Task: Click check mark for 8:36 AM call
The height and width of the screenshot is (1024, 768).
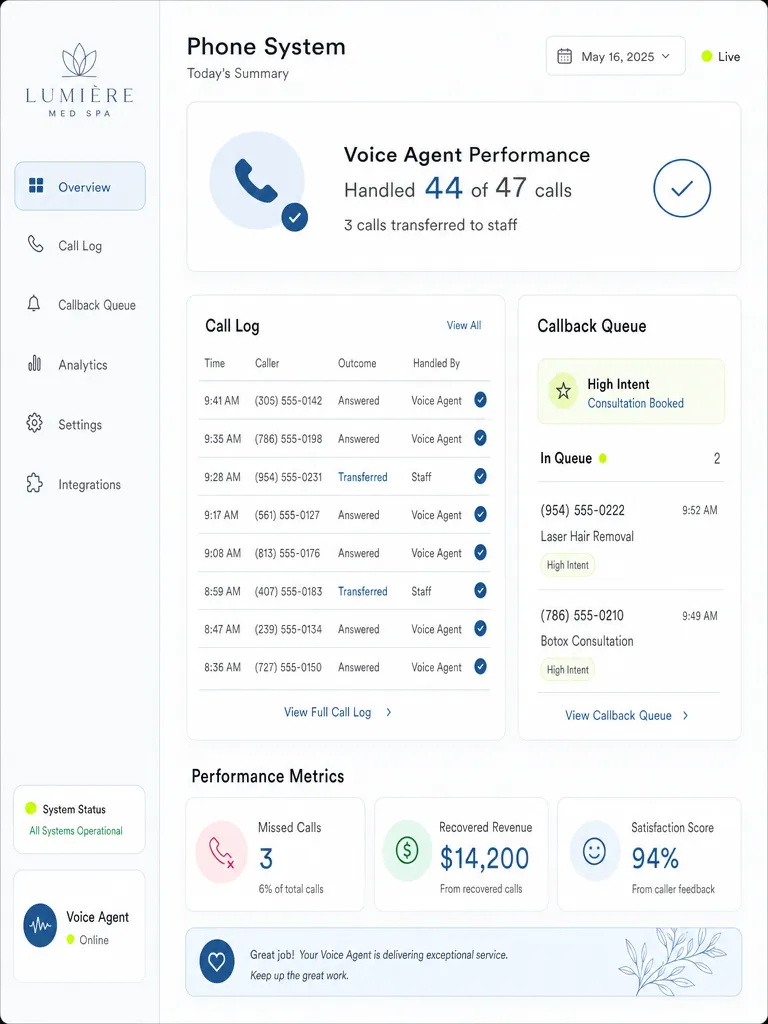Action: point(480,666)
